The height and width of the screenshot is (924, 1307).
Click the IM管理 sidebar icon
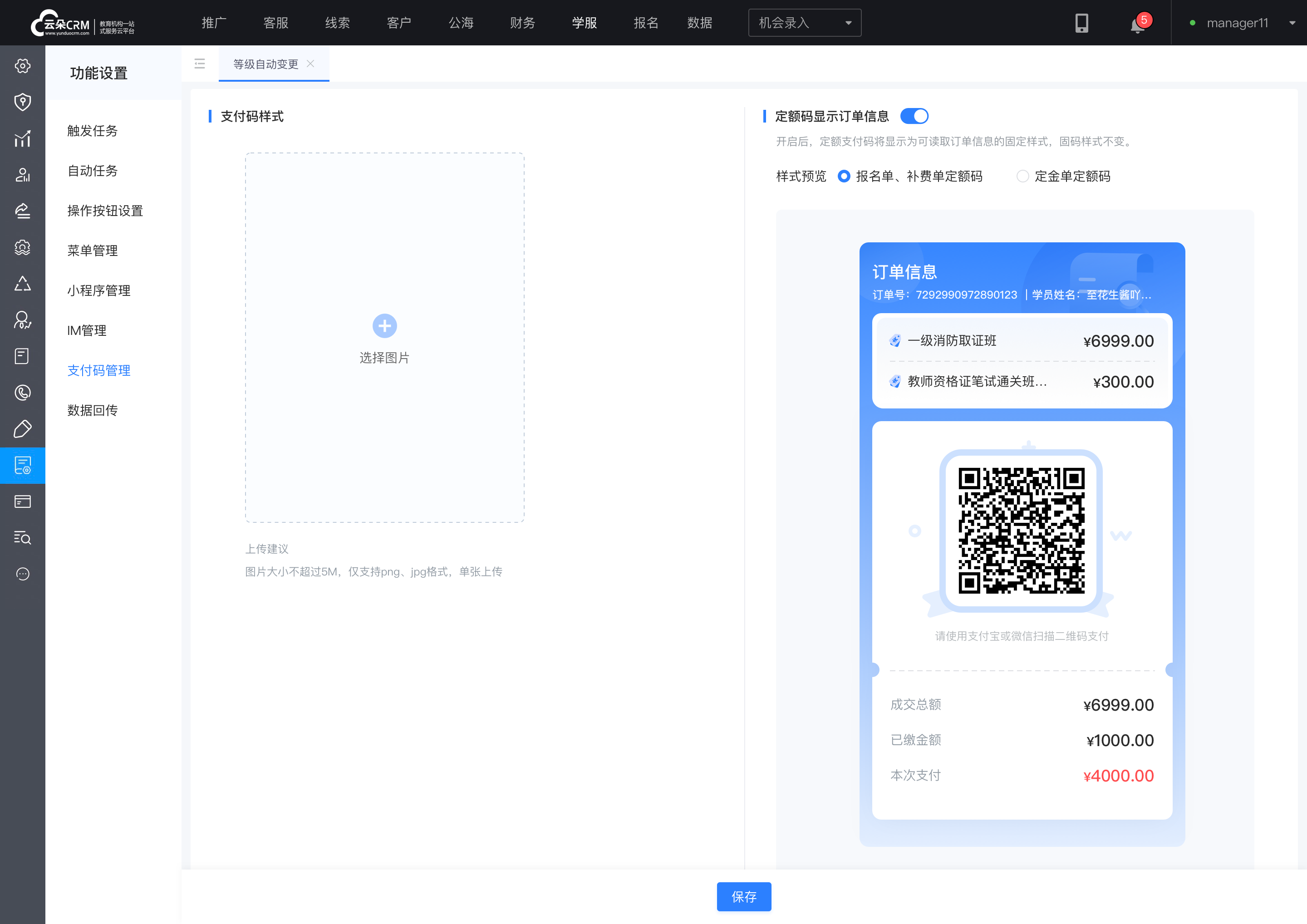(87, 330)
